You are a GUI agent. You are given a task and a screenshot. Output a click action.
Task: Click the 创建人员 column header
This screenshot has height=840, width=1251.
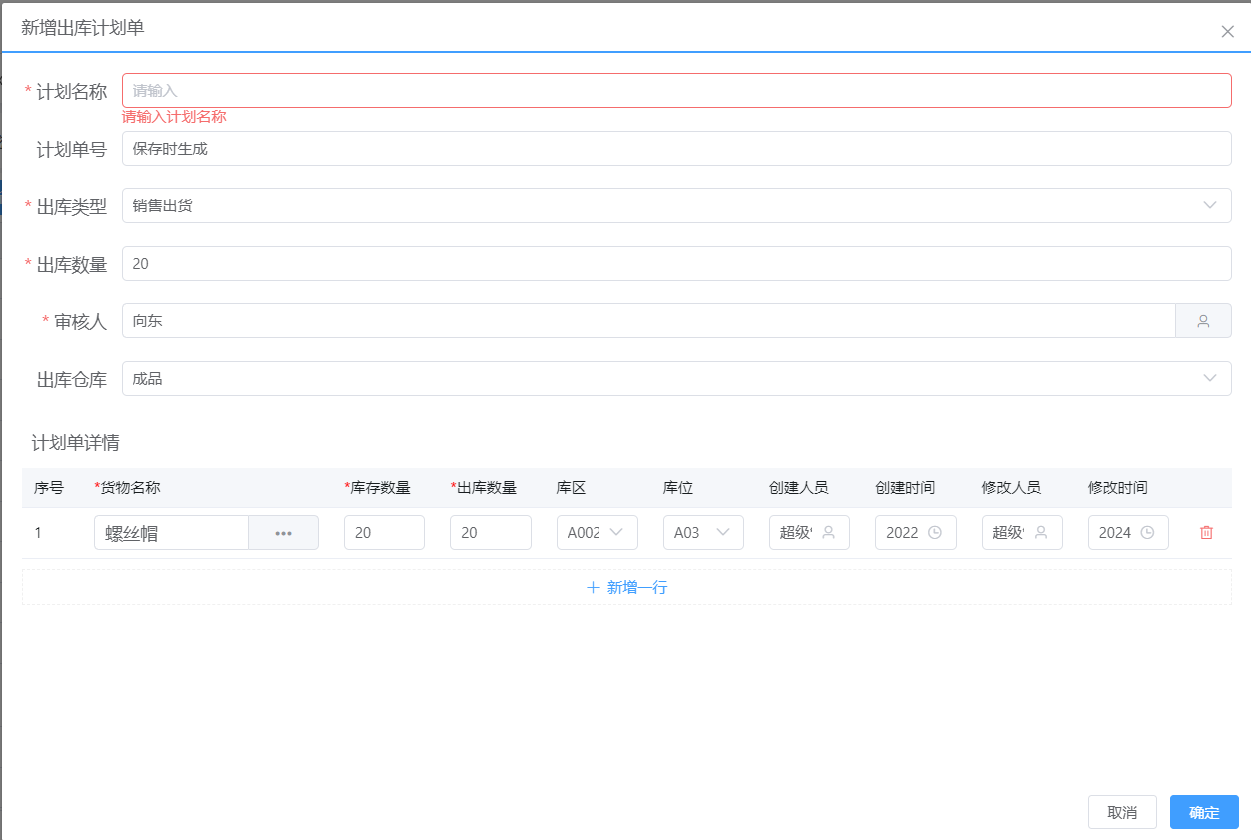coord(798,488)
